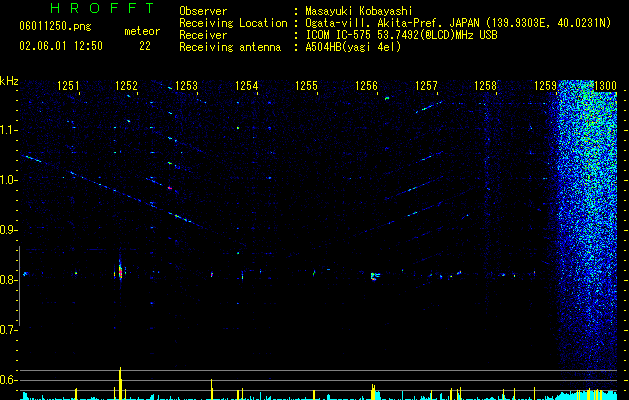Viewport: 629px width, 400px height.
Task: Click the 1256 time marker
Action: 366,86
